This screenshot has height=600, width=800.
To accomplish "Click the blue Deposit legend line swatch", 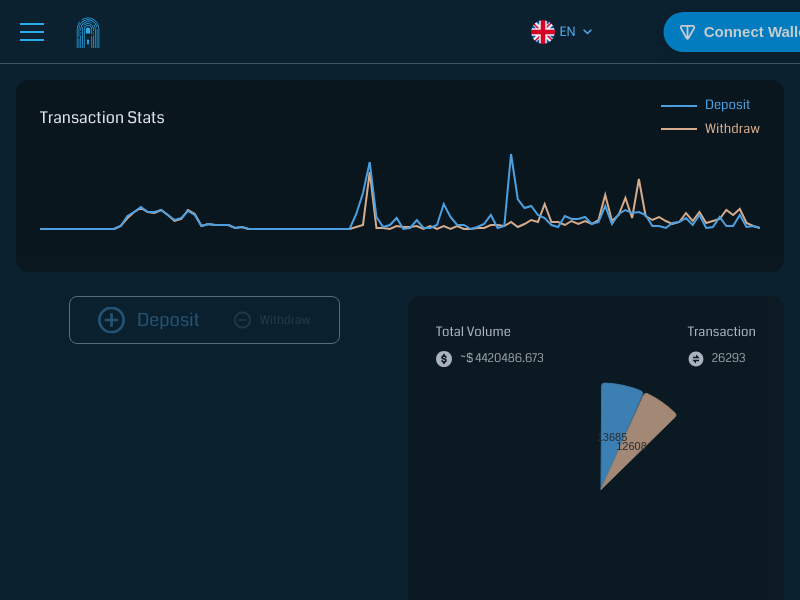I will 679,105.
